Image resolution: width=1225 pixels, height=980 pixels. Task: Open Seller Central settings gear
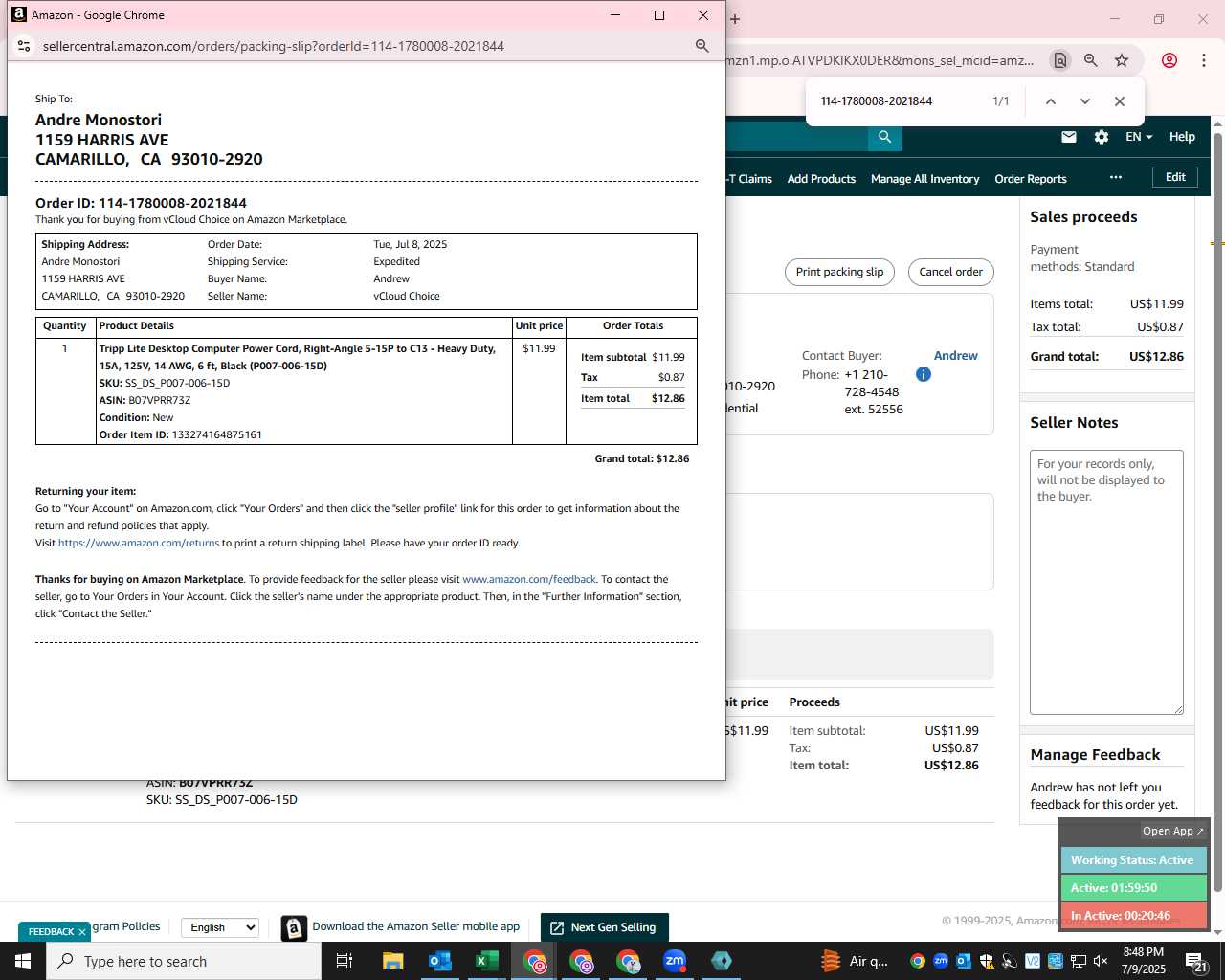click(x=1102, y=137)
